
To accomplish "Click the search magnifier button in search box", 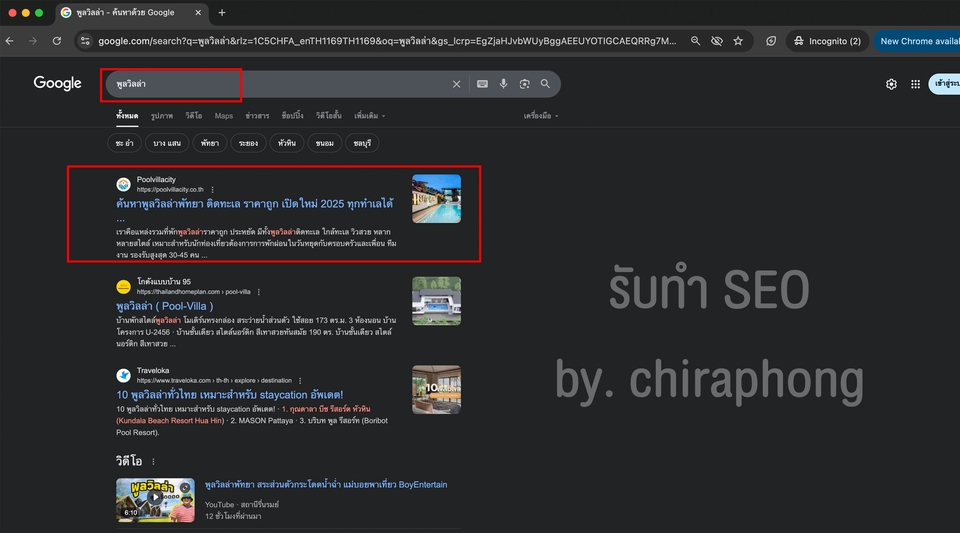I will pyautogui.click(x=545, y=84).
